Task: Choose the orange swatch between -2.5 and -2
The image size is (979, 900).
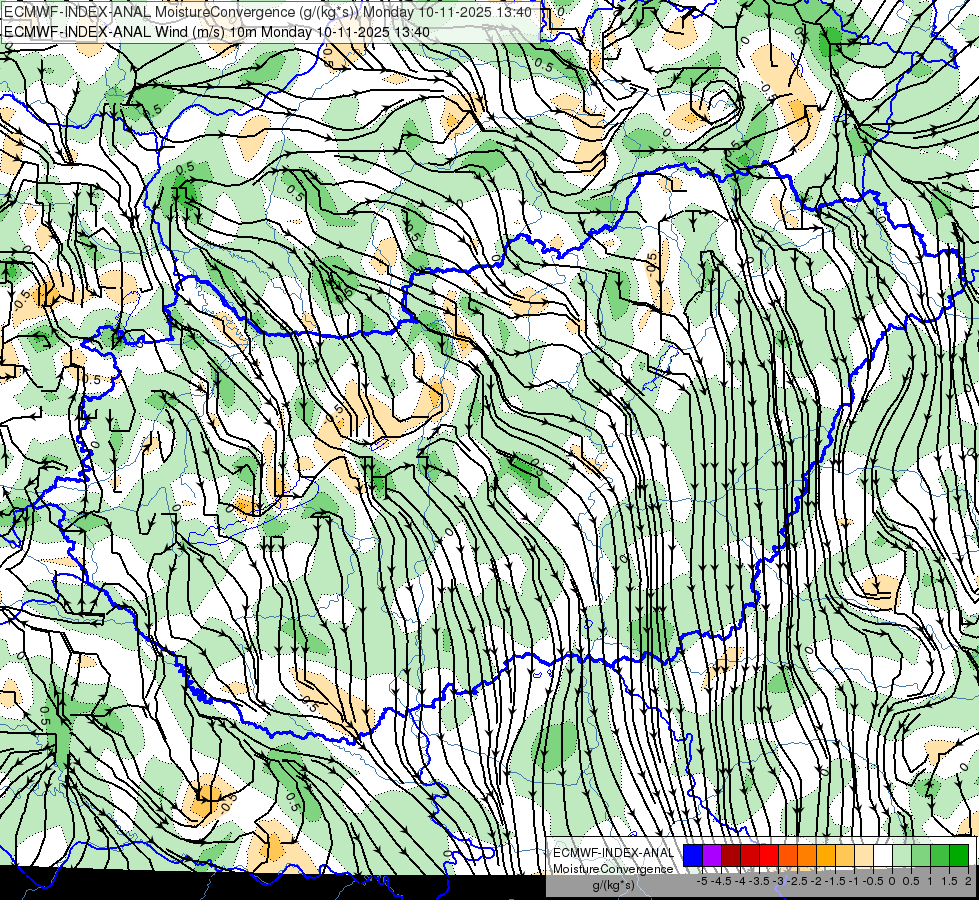Action: (x=807, y=856)
